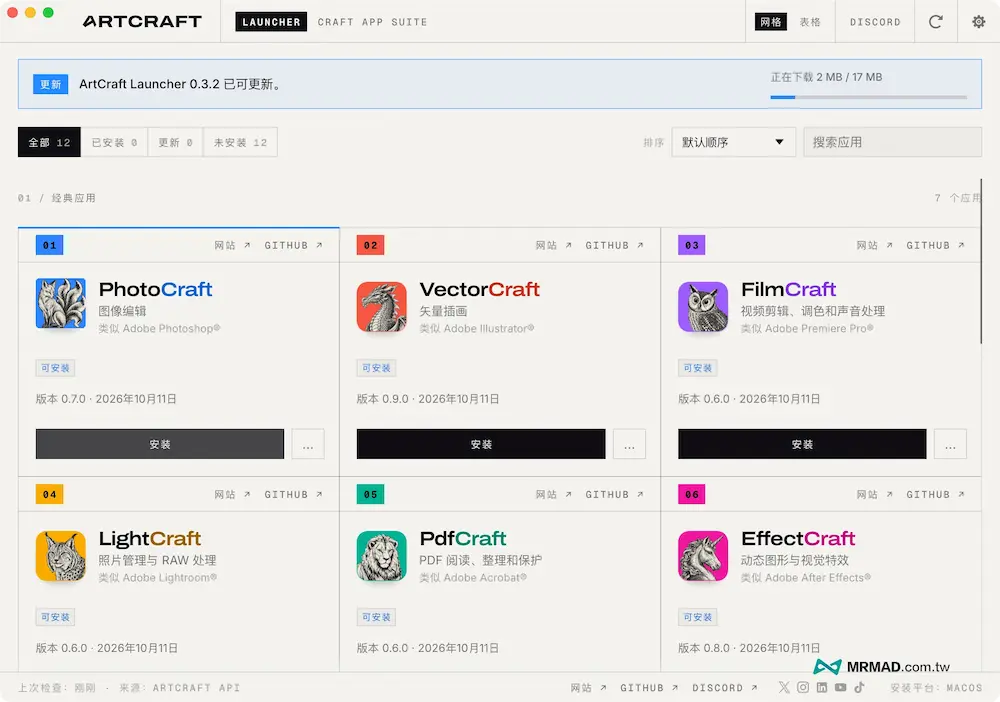Click text 版本 0.7.0 · 2026年10月11日
This screenshot has width=1000, height=702.
(x=106, y=399)
